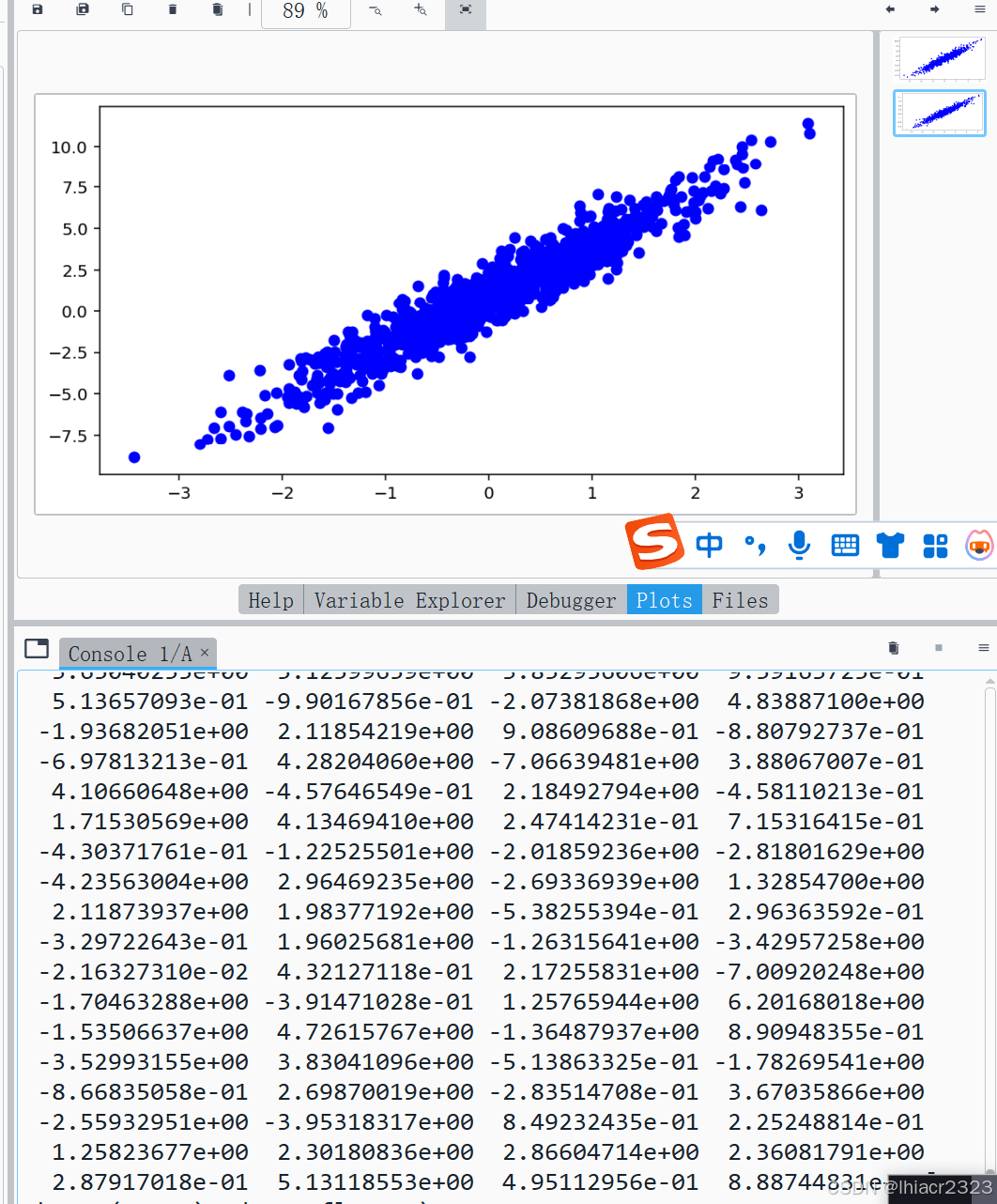
Task: Zoom out of the scatter plot
Action: pos(375,9)
